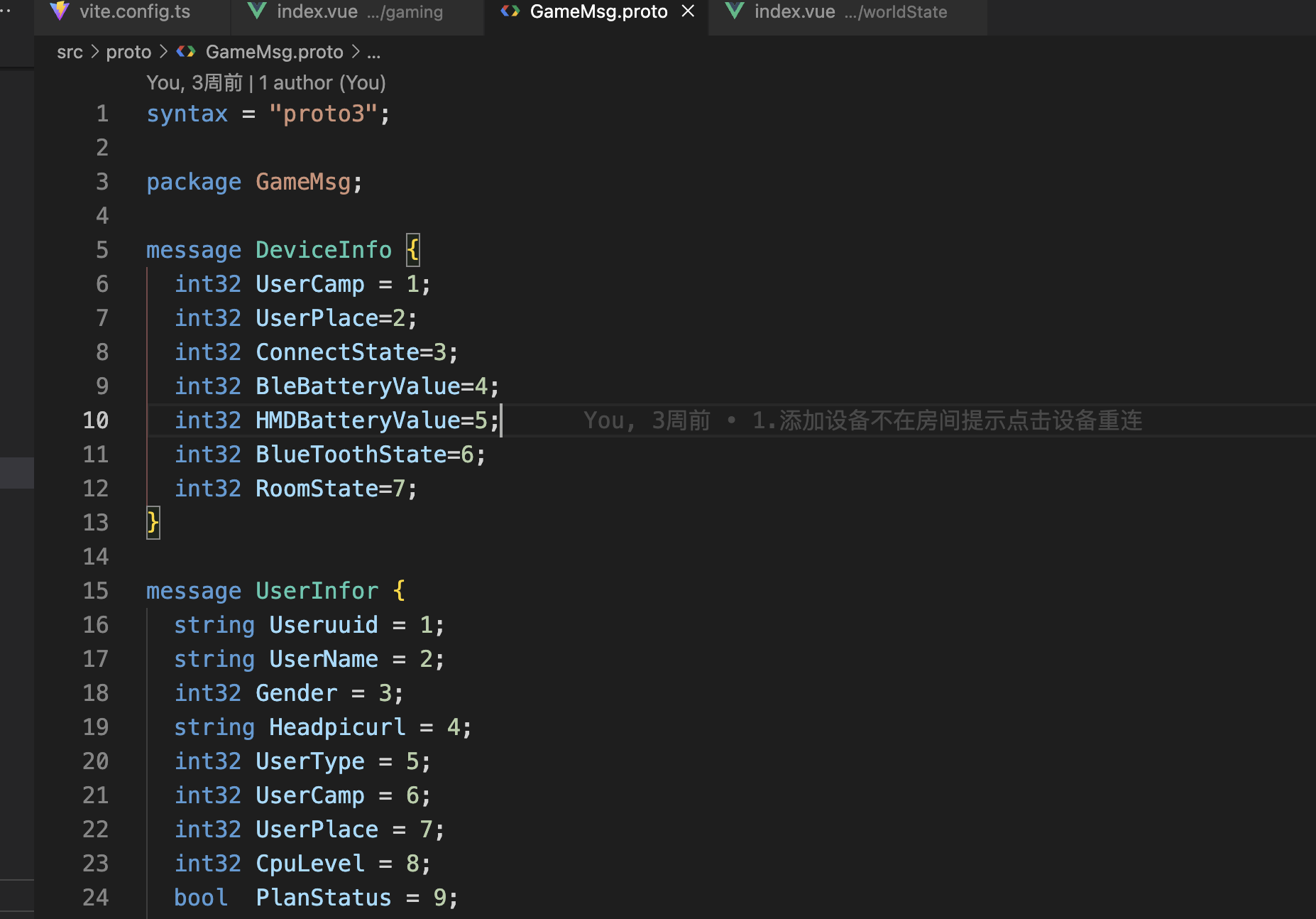This screenshot has width=1316, height=919.
Task: Click the proto file icon on GameMsg.proto tab
Action: [x=510, y=11]
